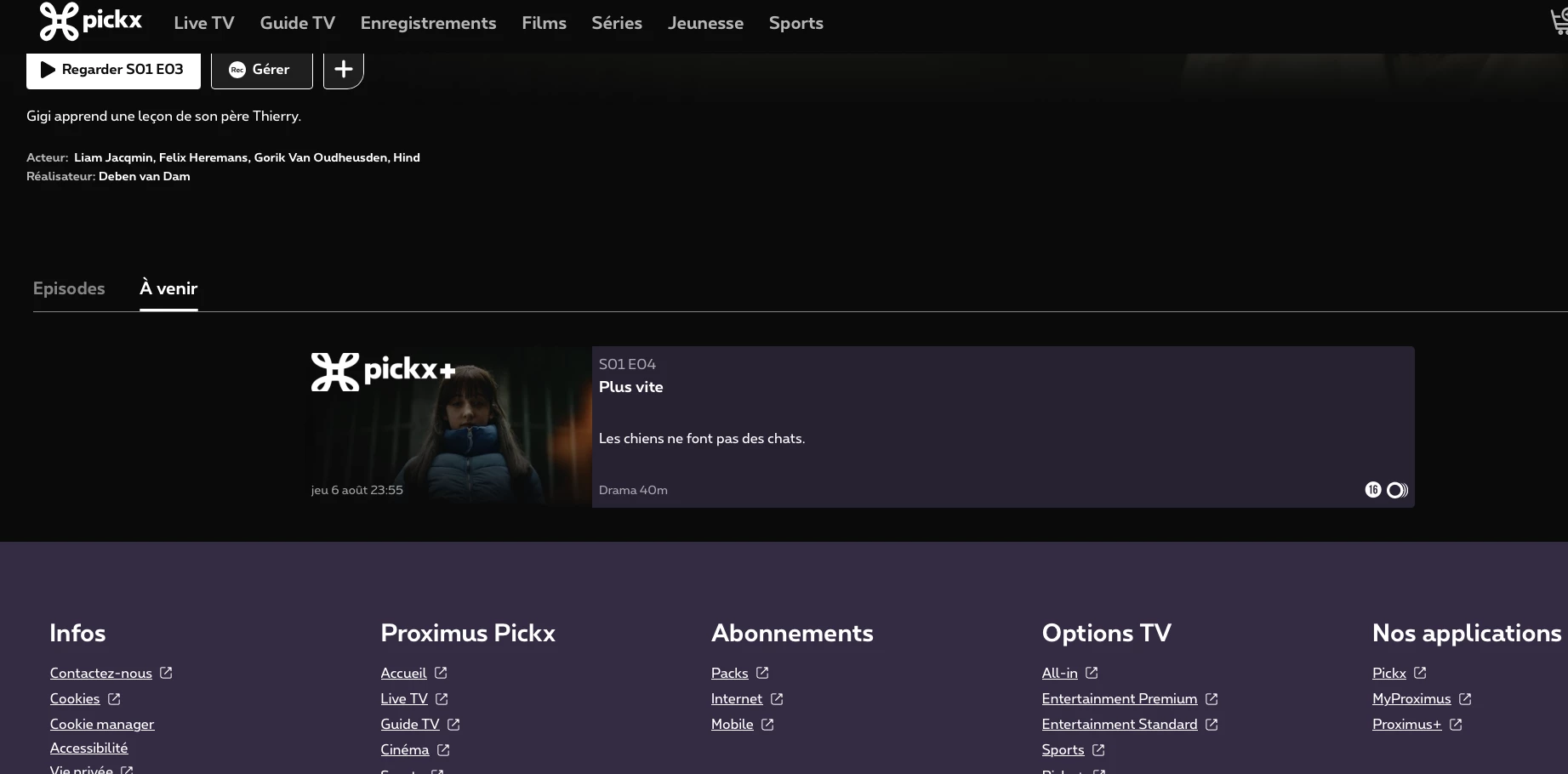Click external-link icon beside Cookies
This screenshot has width=1568, height=774.
click(114, 698)
